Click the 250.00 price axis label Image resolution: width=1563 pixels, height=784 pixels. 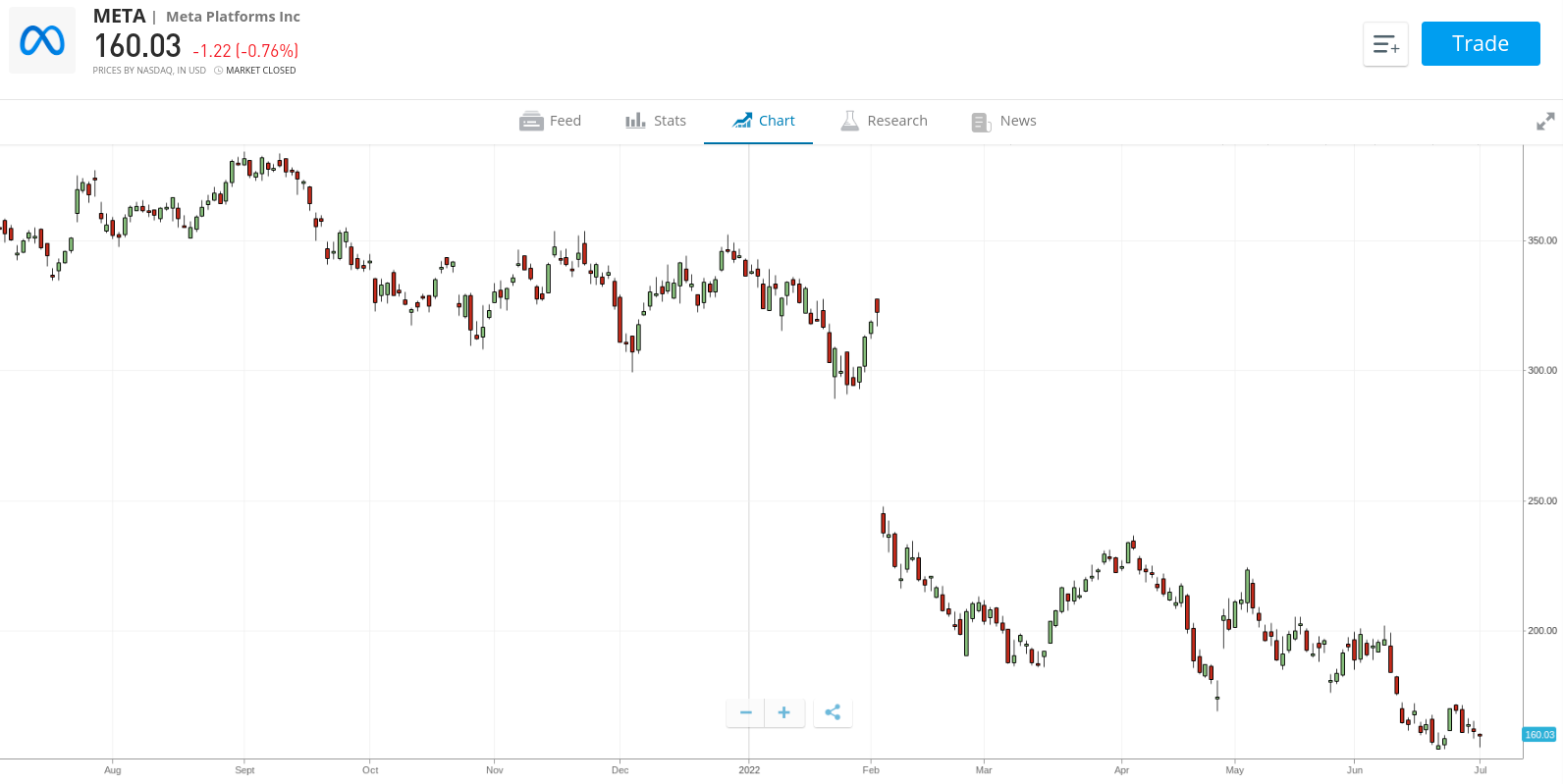tap(1541, 501)
